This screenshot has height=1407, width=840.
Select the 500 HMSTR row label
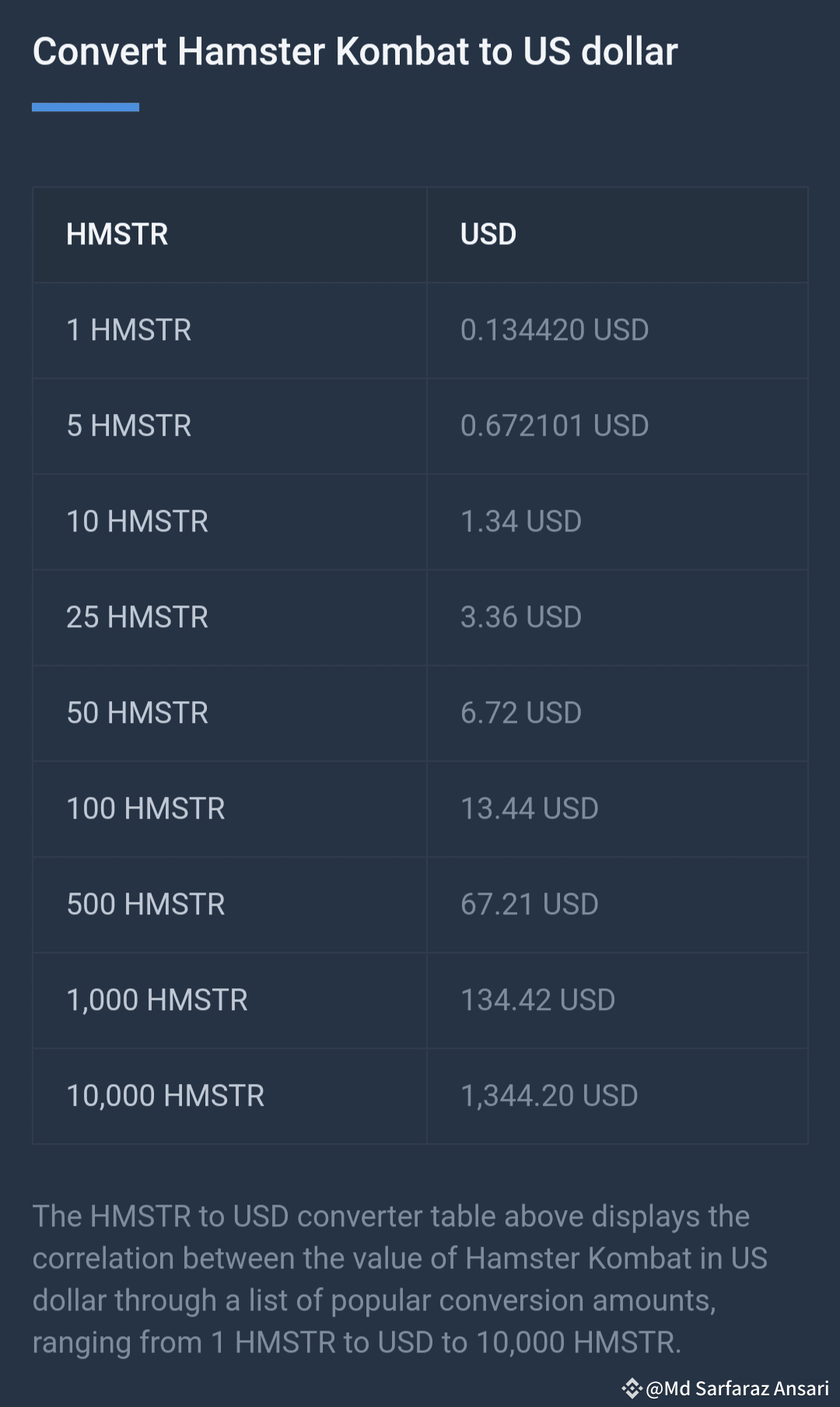(146, 904)
